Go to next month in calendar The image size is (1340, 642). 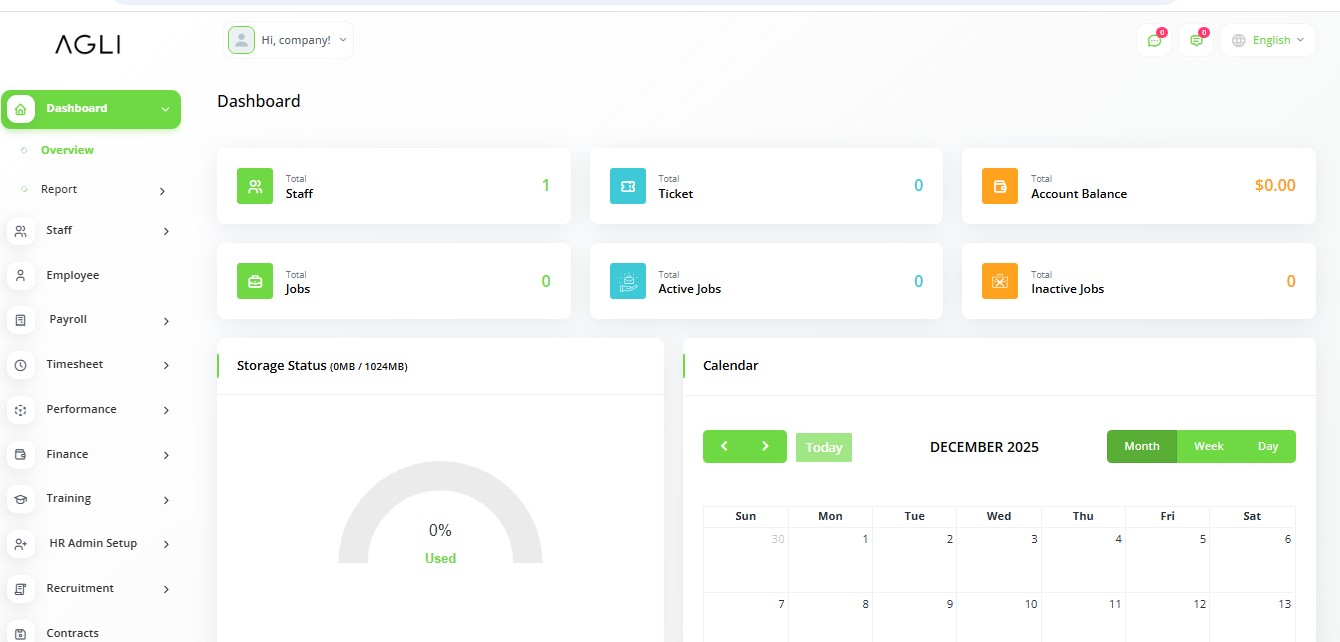click(765, 446)
